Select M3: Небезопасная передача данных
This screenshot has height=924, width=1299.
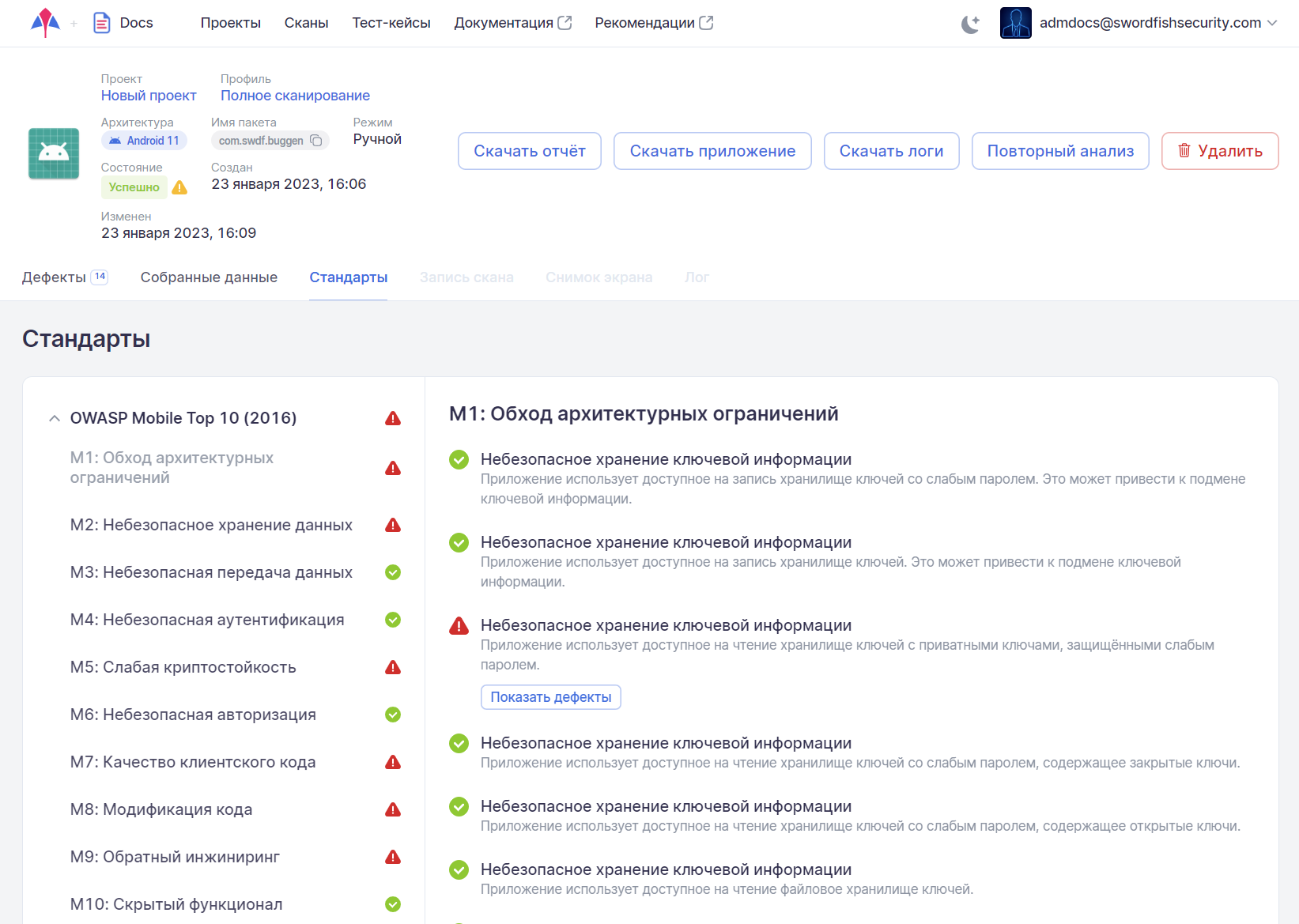pos(211,572)
